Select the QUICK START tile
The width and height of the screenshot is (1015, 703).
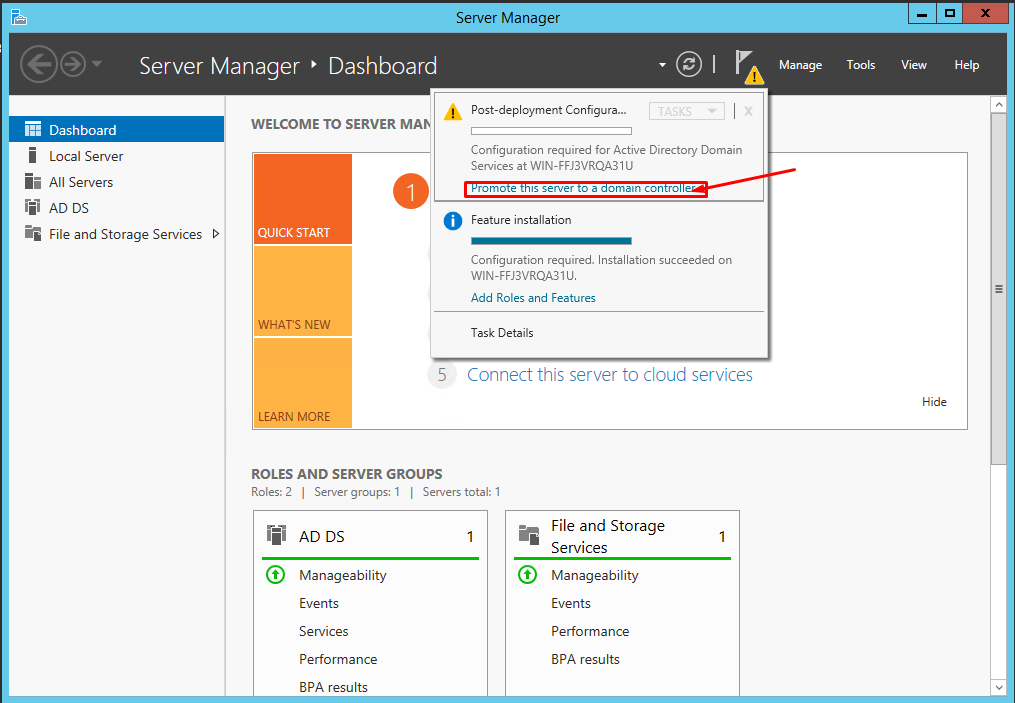[x=303, y=199]
